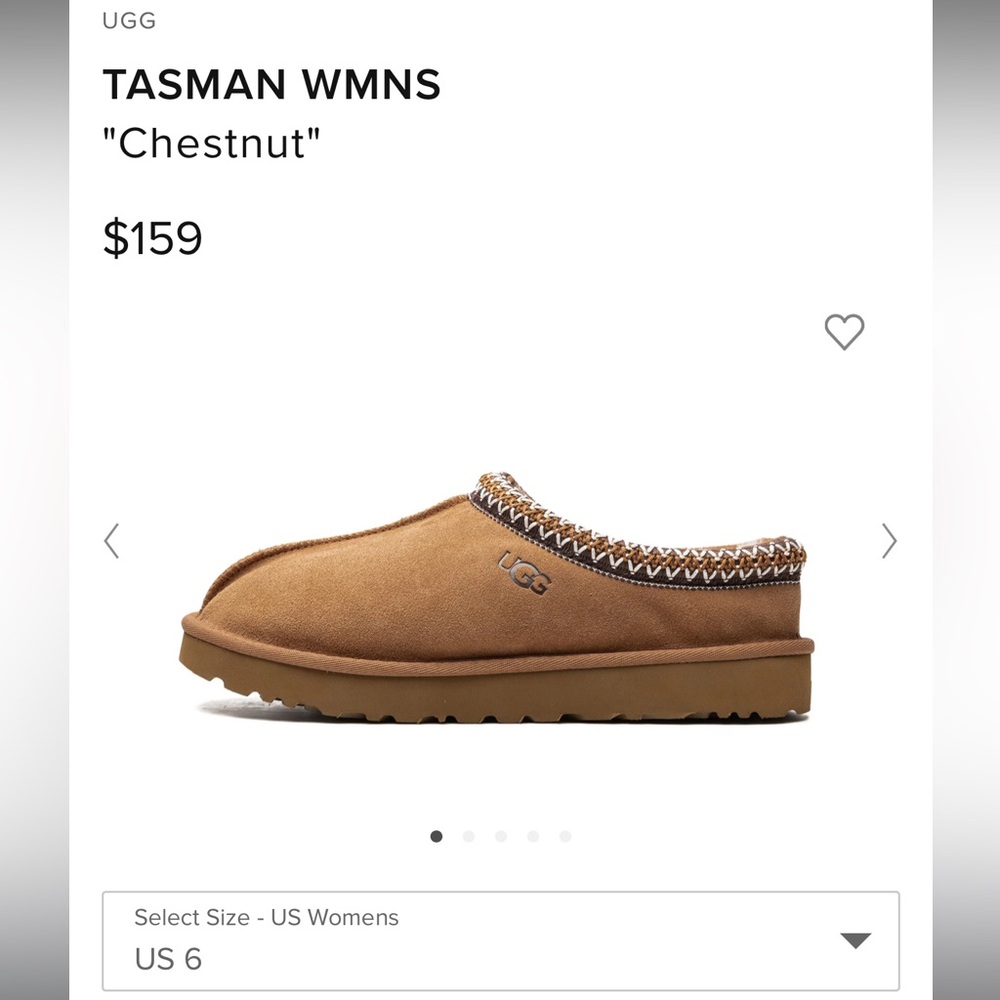The height and width of the screenshot is (1000, 1000).
Task: Click the dropdown arrow next to US 6
Action: click(855, 940)
